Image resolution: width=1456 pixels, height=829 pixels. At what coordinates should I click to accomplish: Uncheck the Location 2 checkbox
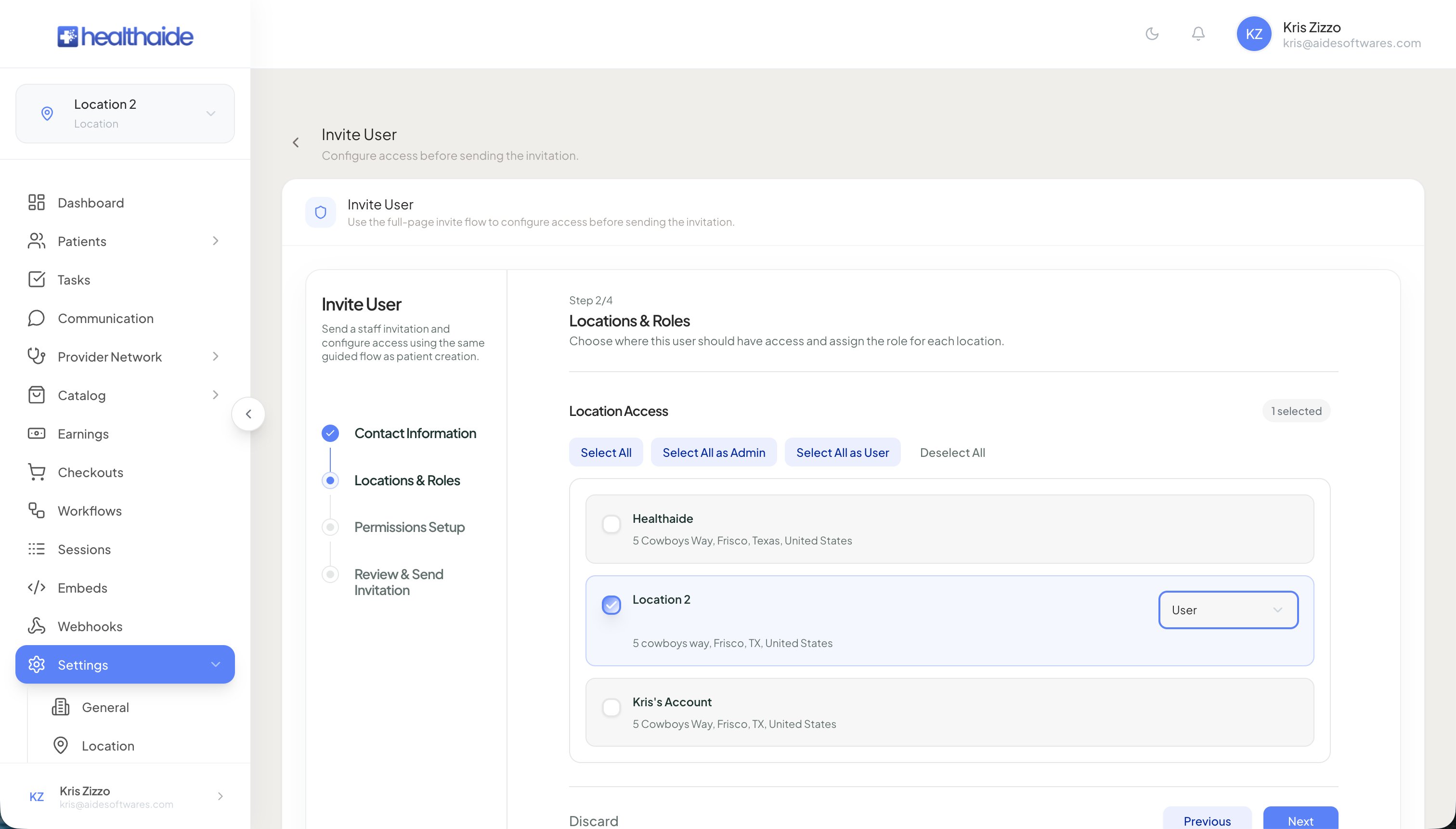point(611,605)
